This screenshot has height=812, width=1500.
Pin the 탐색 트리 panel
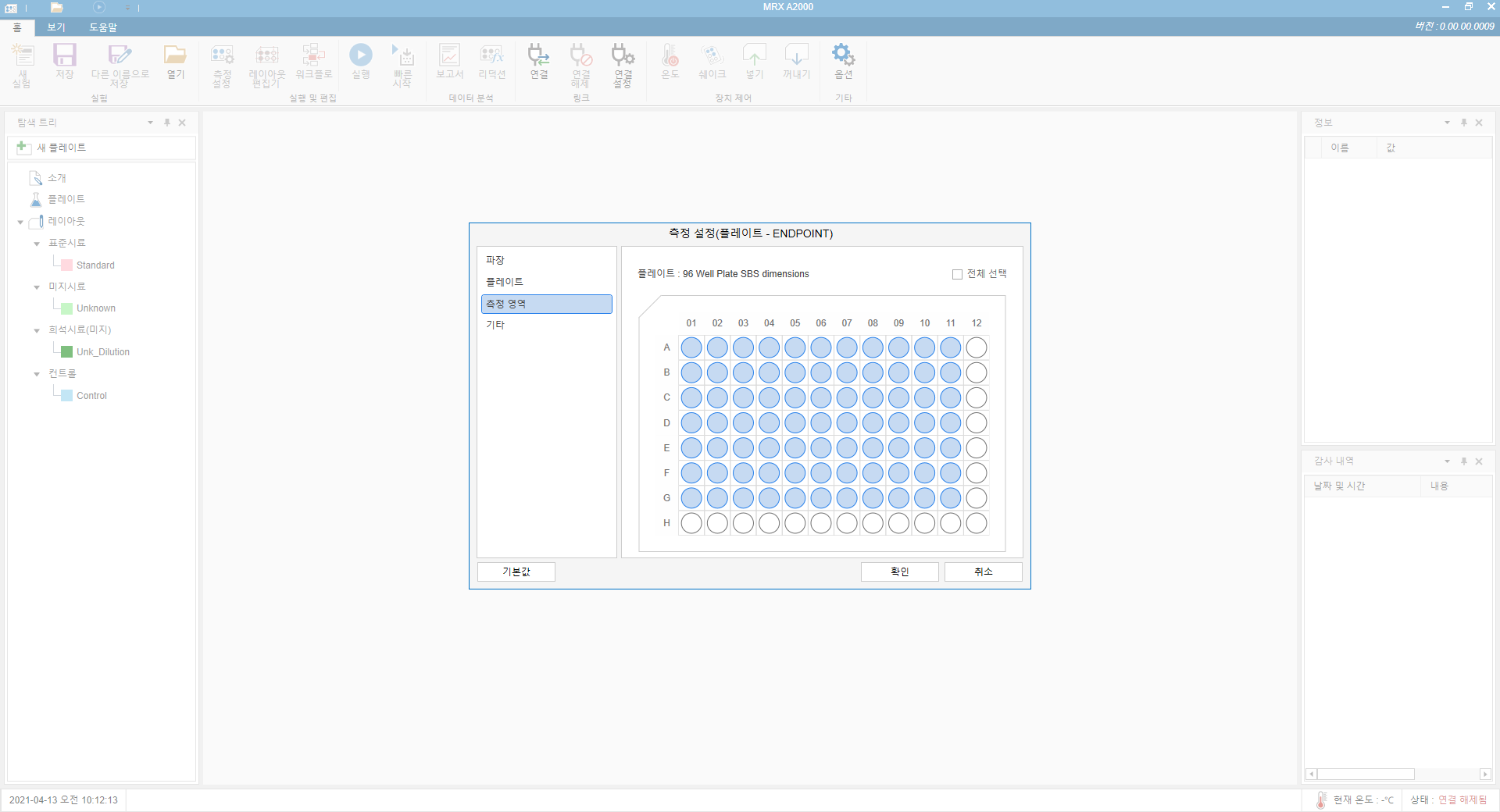166,123
